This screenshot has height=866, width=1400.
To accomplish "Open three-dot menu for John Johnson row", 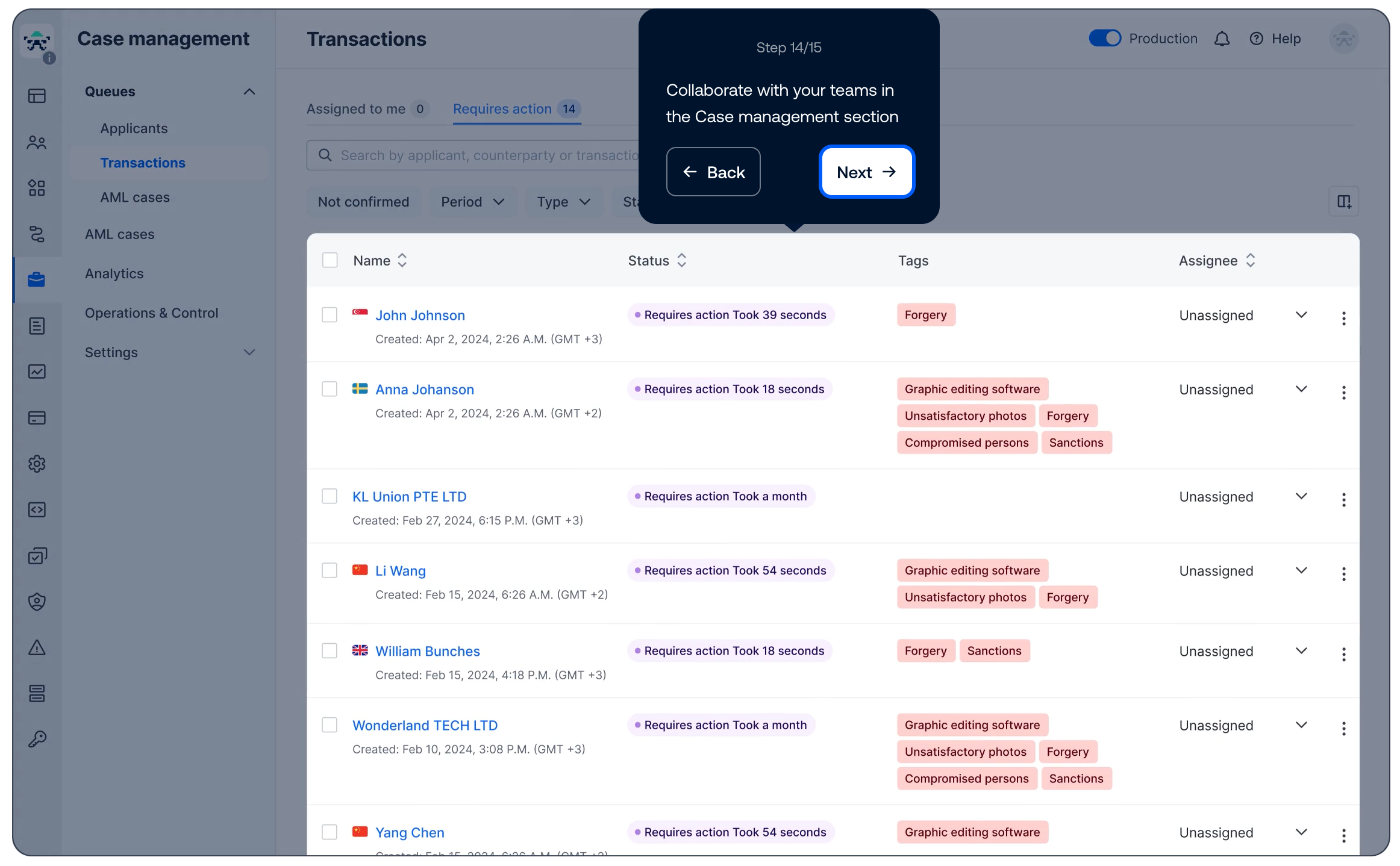I will click(1343, 319).
